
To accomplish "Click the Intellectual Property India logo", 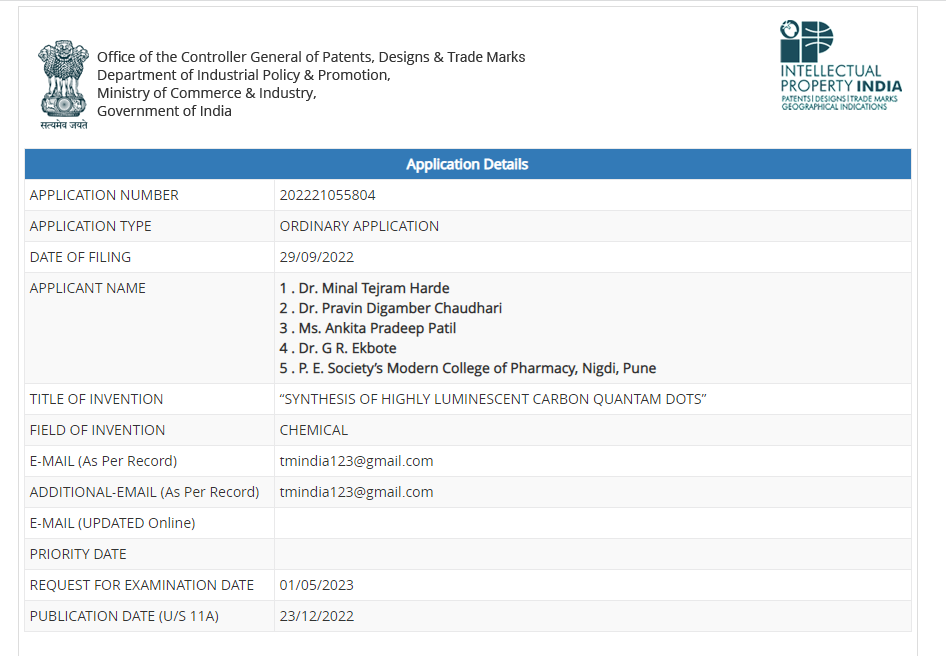I will [x=840, y=66].
